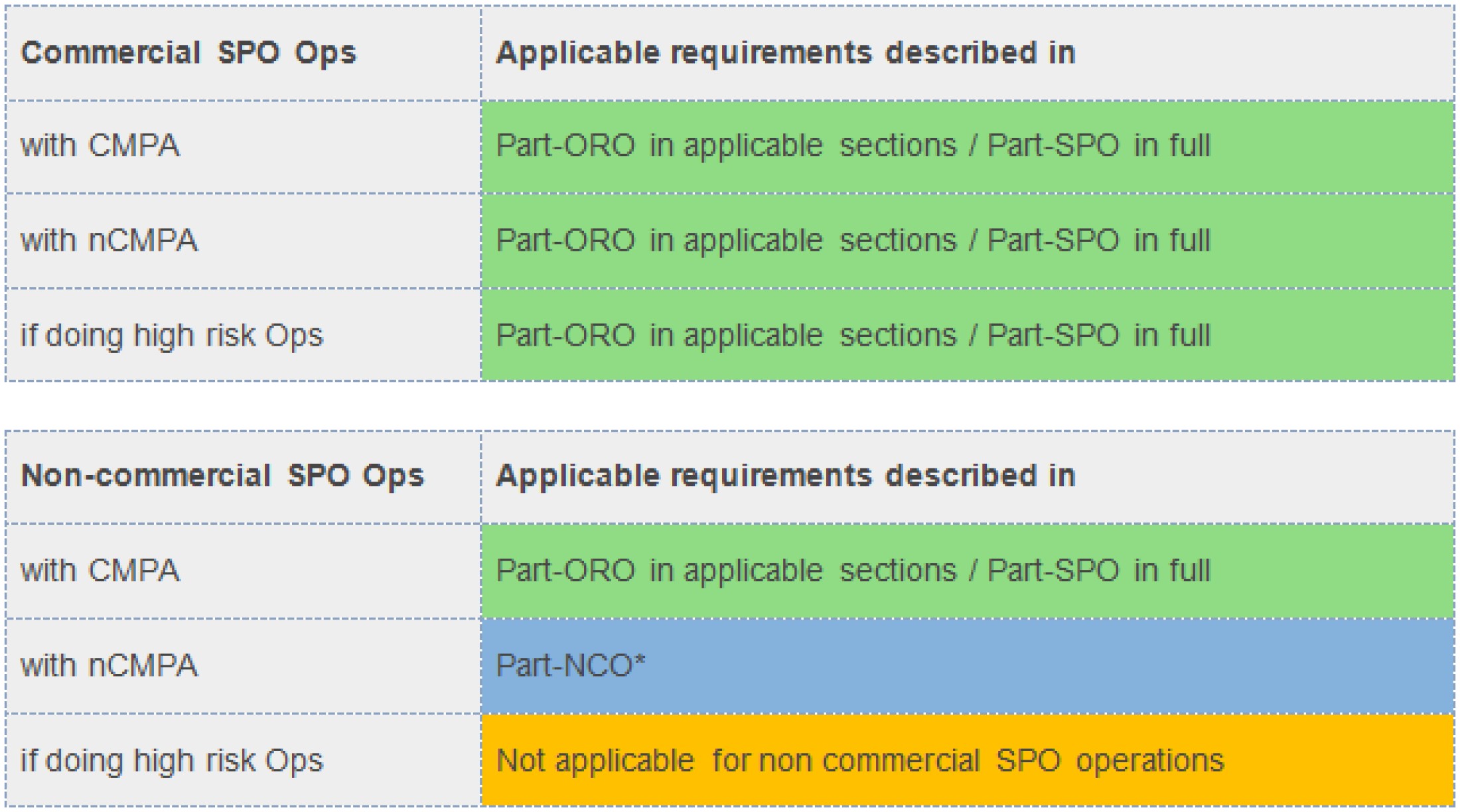Click 'with CMPA' row label in commercial table
Viewport: 1460px width, 812px height.
click(244, 147)
